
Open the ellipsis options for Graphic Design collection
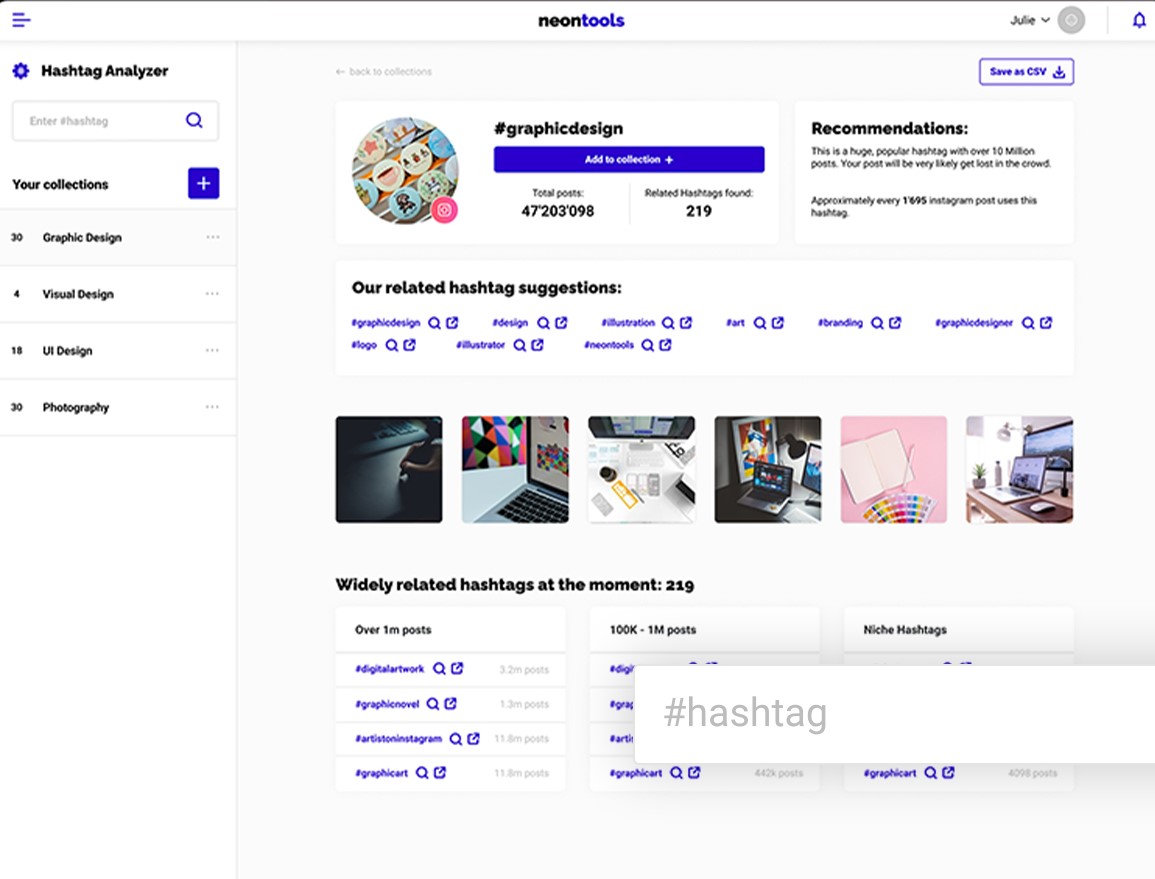click(x=212, y=237)
